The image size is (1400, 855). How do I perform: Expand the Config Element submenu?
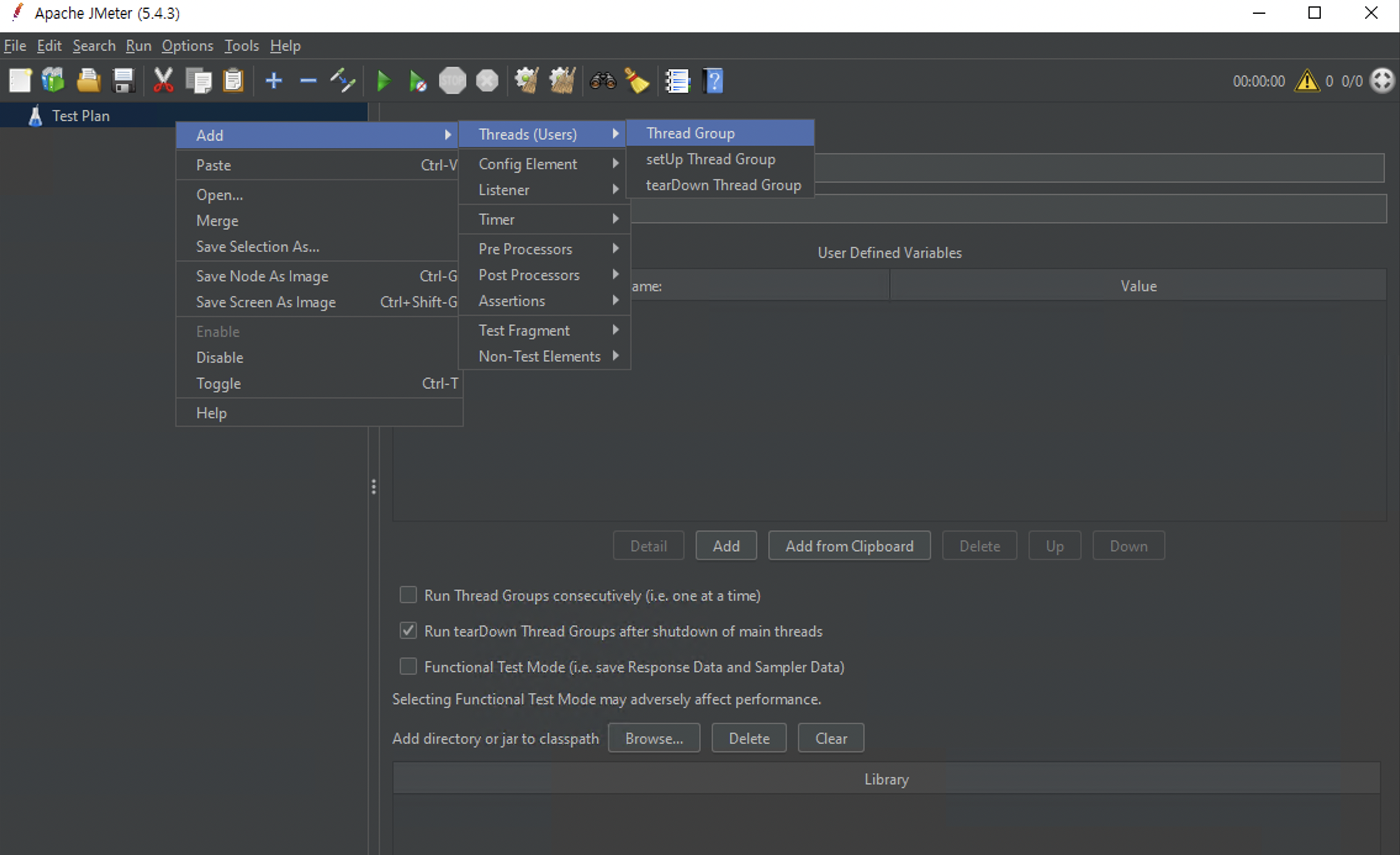click(x=545, y=163)
